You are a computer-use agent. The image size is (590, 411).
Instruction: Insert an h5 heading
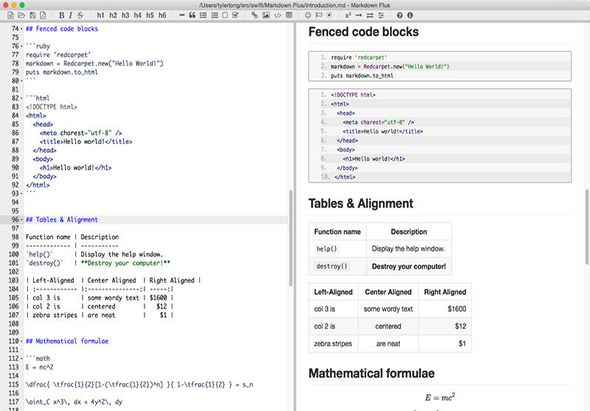tap(150, 15)
